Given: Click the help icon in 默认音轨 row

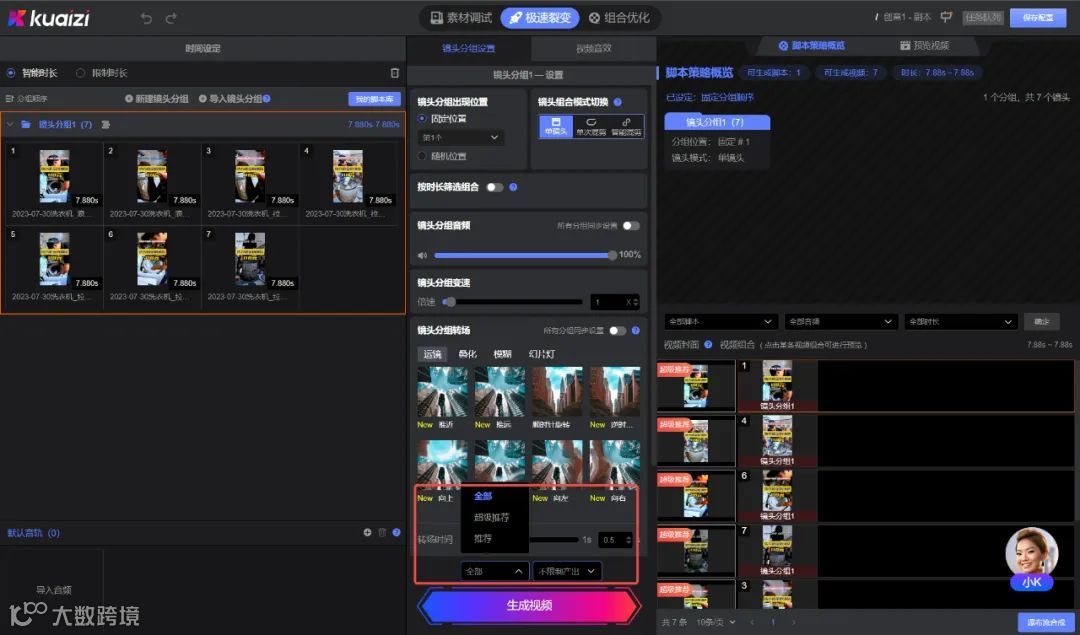Looking at the screenshot, I should tap(396, 532).
